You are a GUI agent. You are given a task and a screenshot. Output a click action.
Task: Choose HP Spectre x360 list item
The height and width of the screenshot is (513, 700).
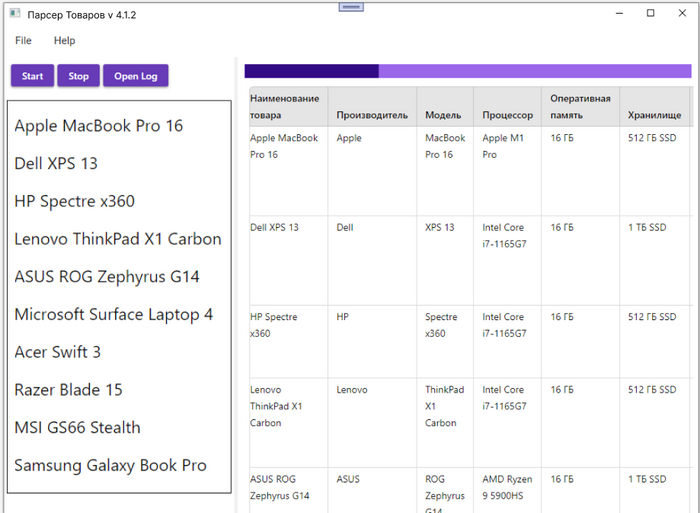click(x=74, y=202)
